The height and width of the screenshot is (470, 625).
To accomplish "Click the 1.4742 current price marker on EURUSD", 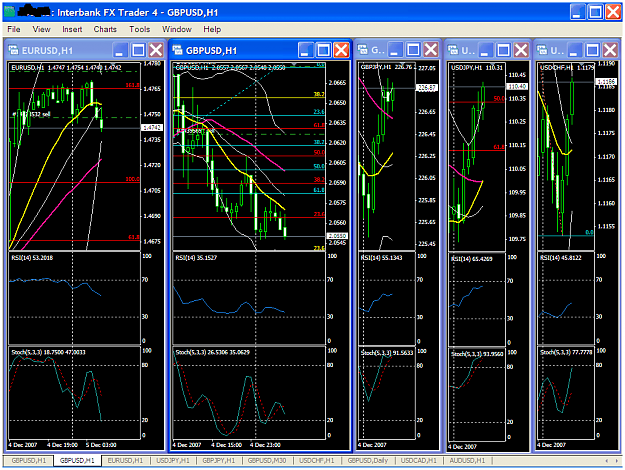I will [x=152, y=128].
